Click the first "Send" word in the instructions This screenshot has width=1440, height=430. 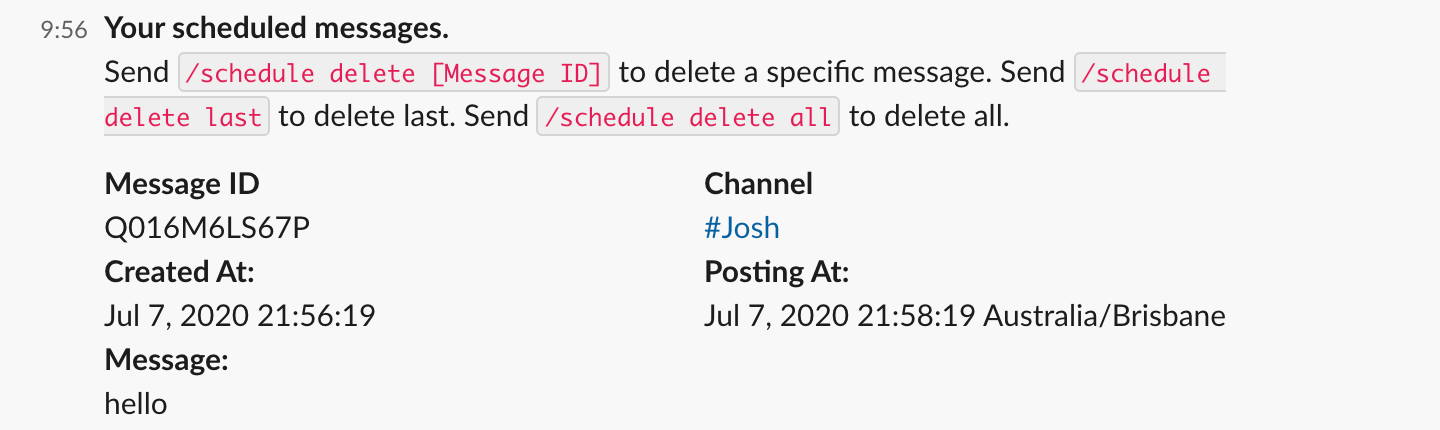(137, 73)
